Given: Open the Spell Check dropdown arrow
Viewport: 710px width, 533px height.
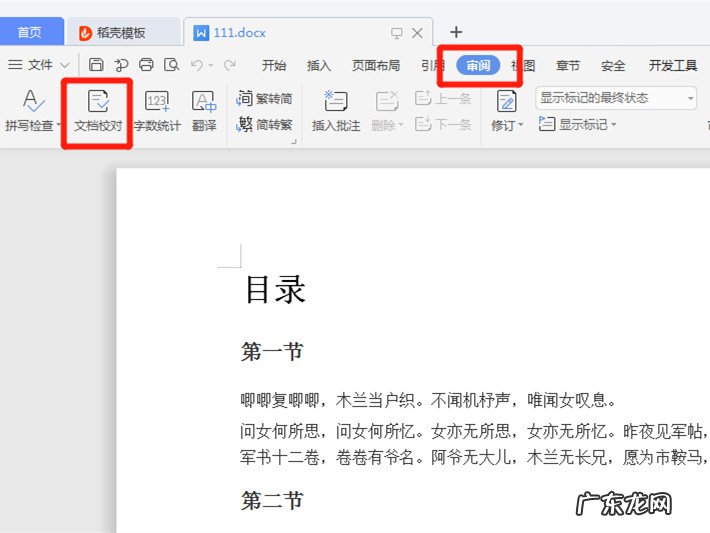Looking at the screenshot, I should (x=58, y=125).
